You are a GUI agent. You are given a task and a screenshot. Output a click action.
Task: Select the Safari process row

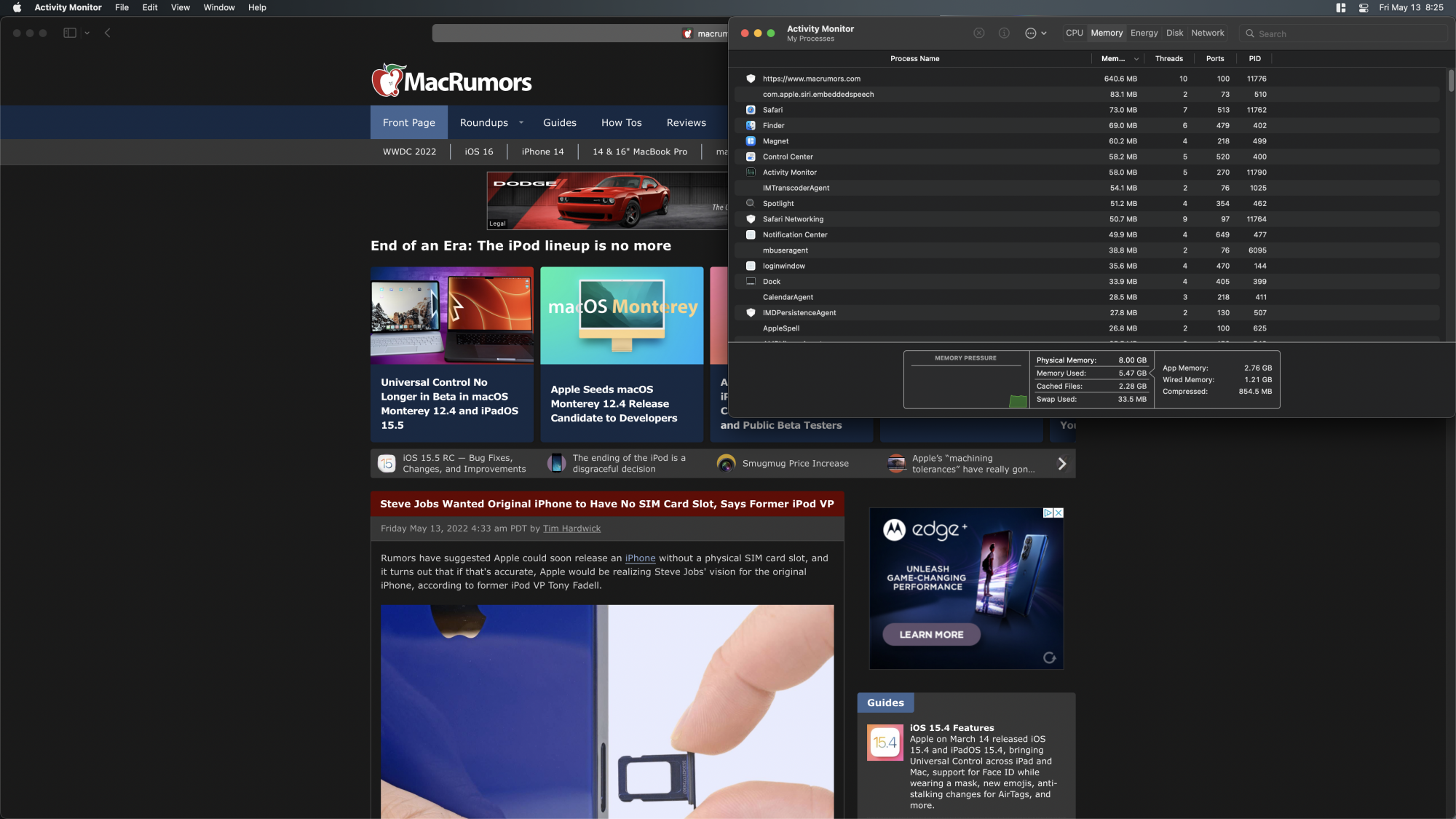point(773,110)
